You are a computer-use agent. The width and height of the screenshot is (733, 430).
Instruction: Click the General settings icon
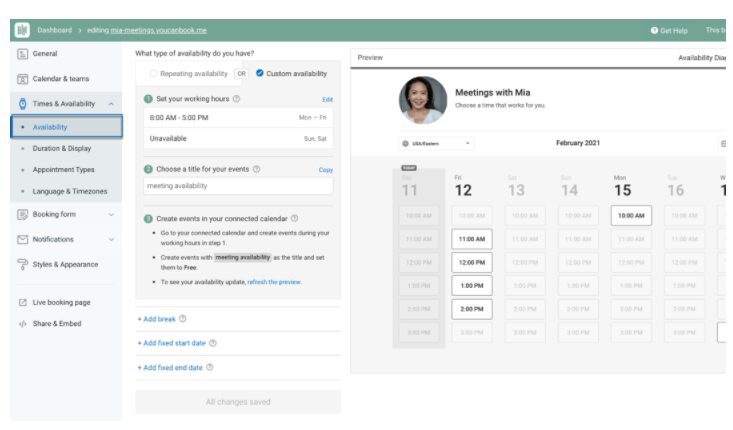point(22,54)
